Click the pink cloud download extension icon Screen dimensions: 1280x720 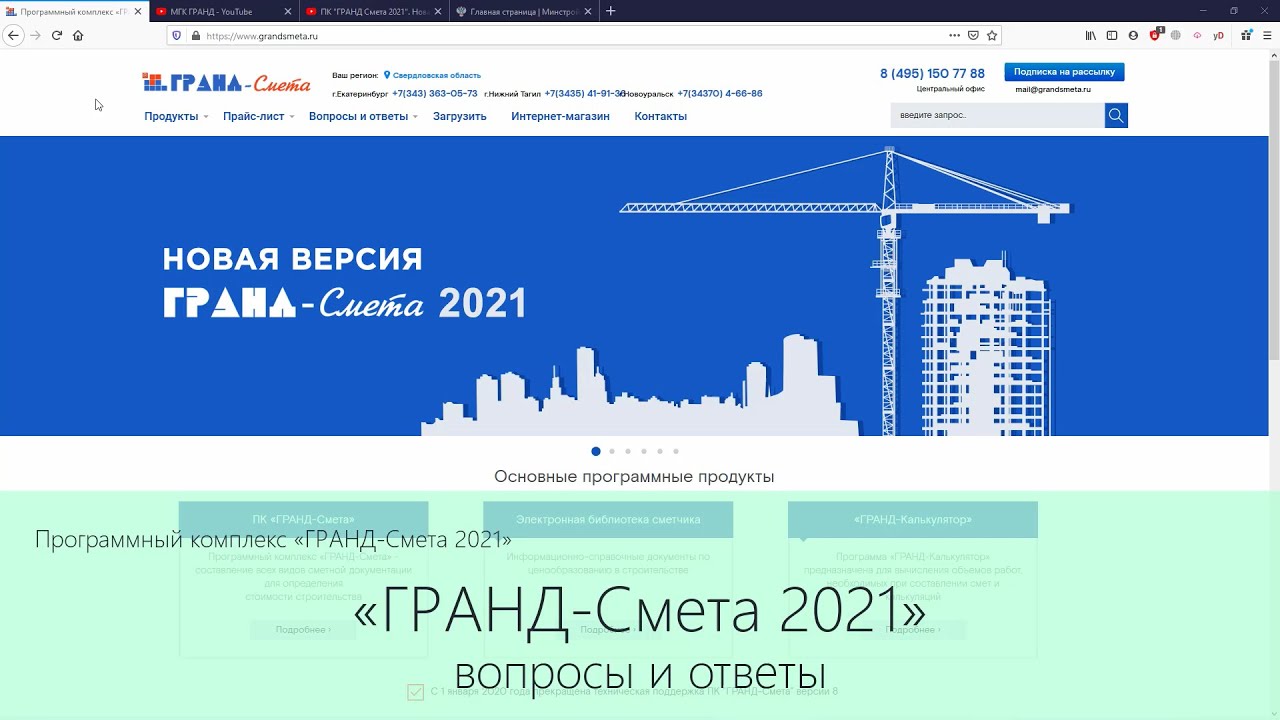point(1197,35)
